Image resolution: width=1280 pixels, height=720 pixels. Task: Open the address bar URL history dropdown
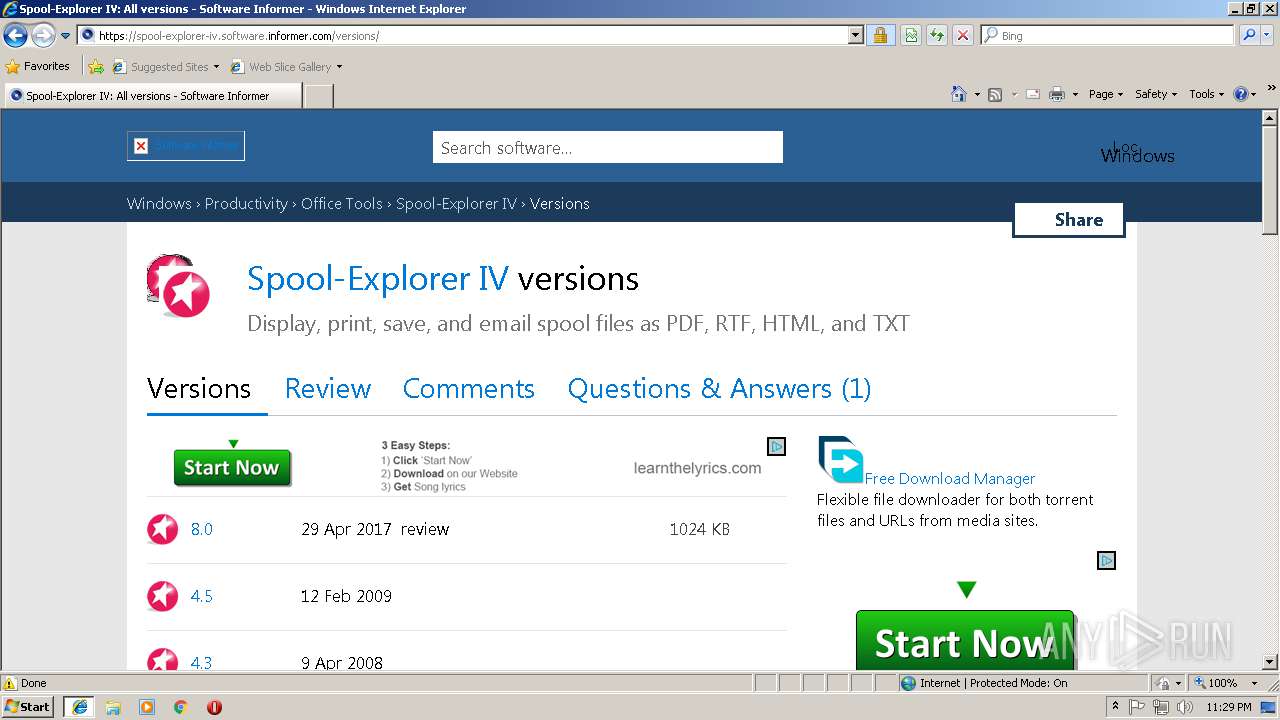855,36
